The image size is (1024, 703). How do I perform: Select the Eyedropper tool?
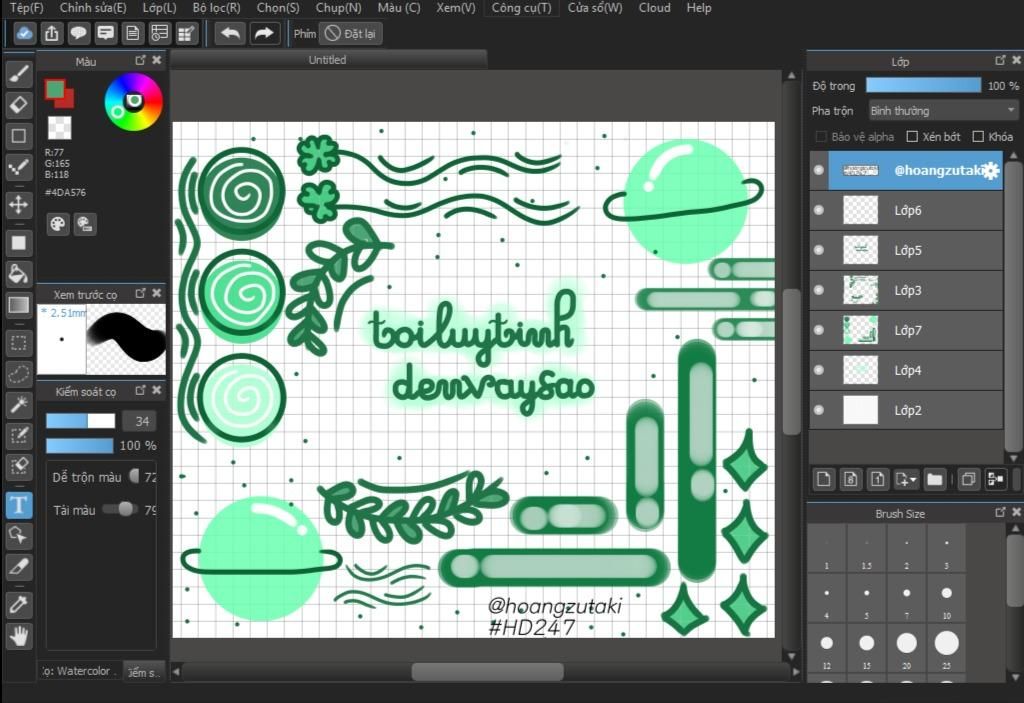click(x=18, y=605)
